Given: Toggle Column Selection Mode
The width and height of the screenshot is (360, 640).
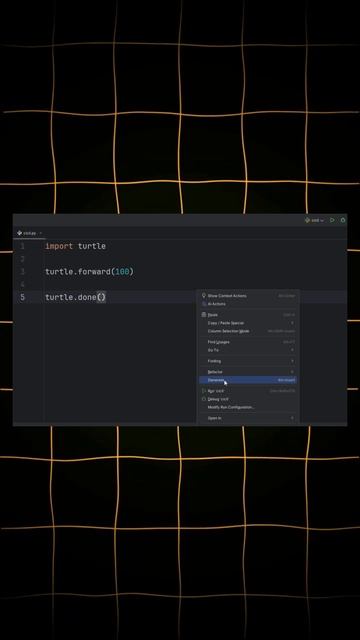Looking at the screenshot, I should click(249, 331).
